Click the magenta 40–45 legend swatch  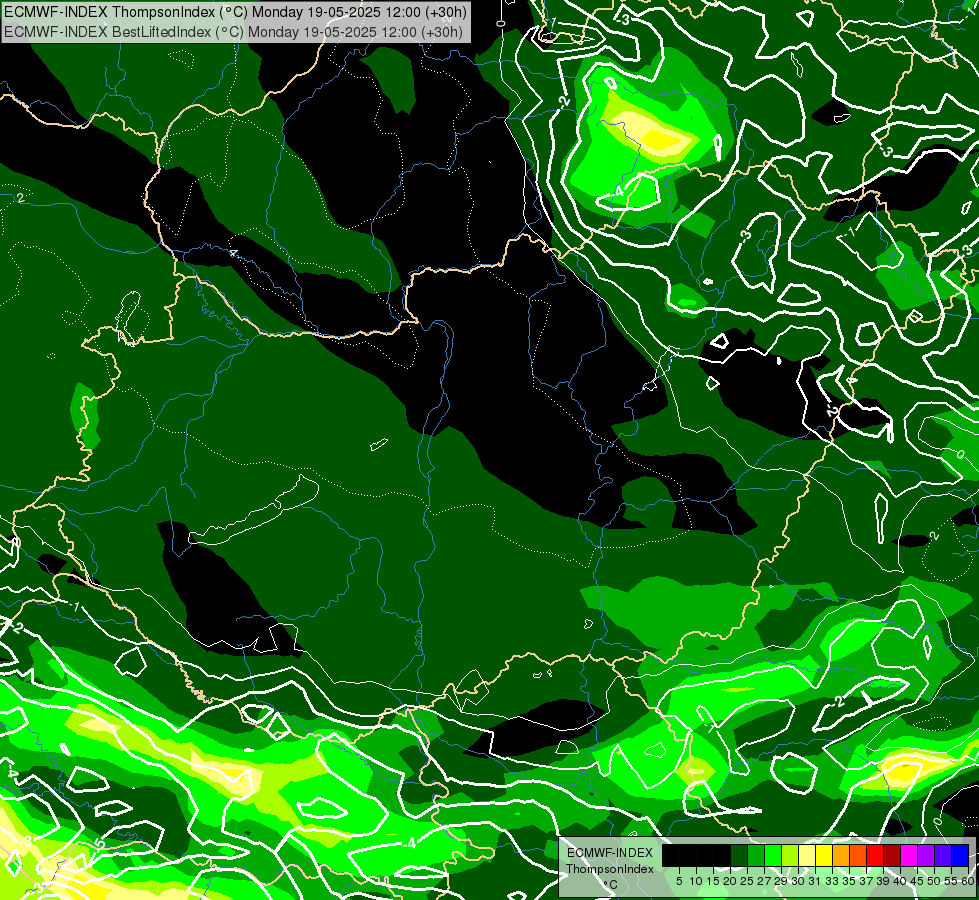pos(909,855)
